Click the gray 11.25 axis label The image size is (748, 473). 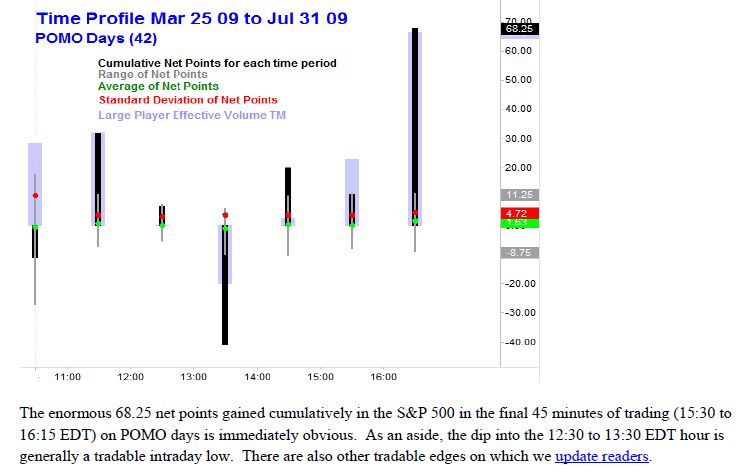(519, 195)
